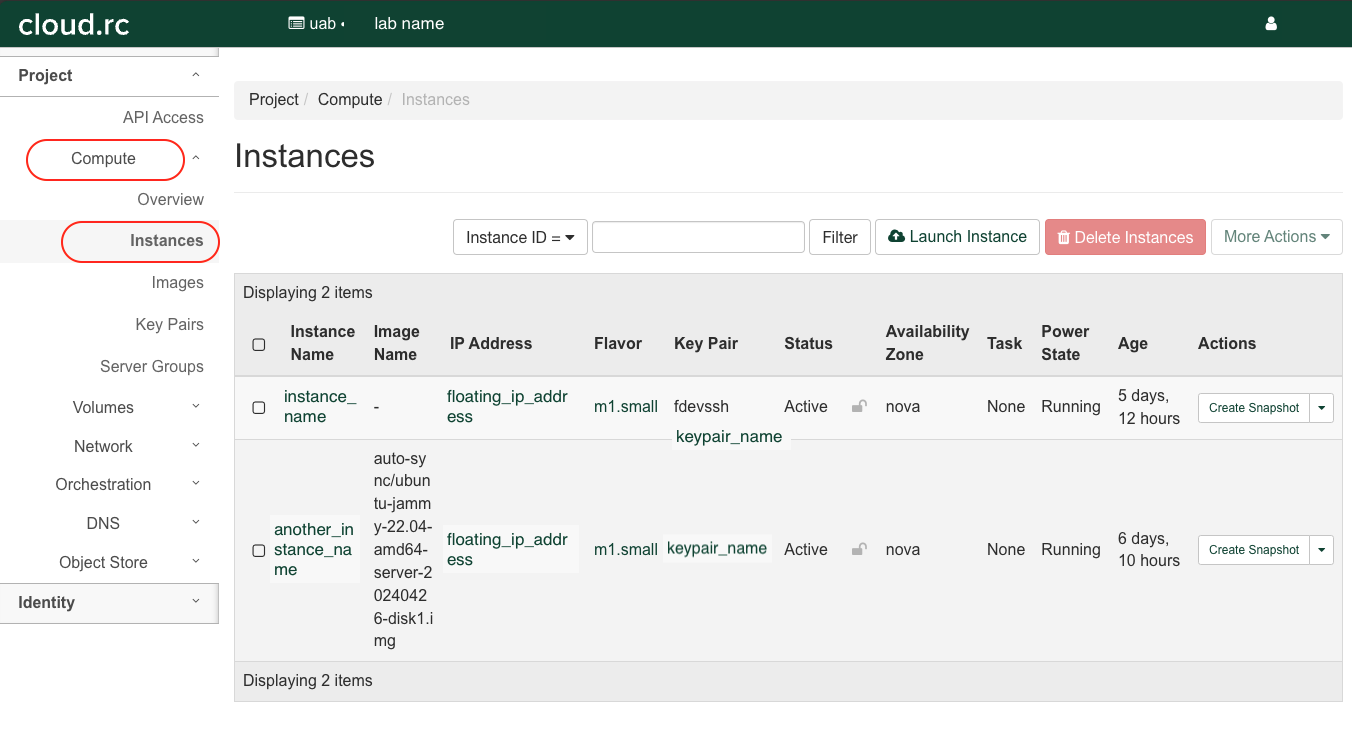Viewport: 1352px width, 730px height.
Task: Expand the More Actions dropdown
Action: [1276, 237]
